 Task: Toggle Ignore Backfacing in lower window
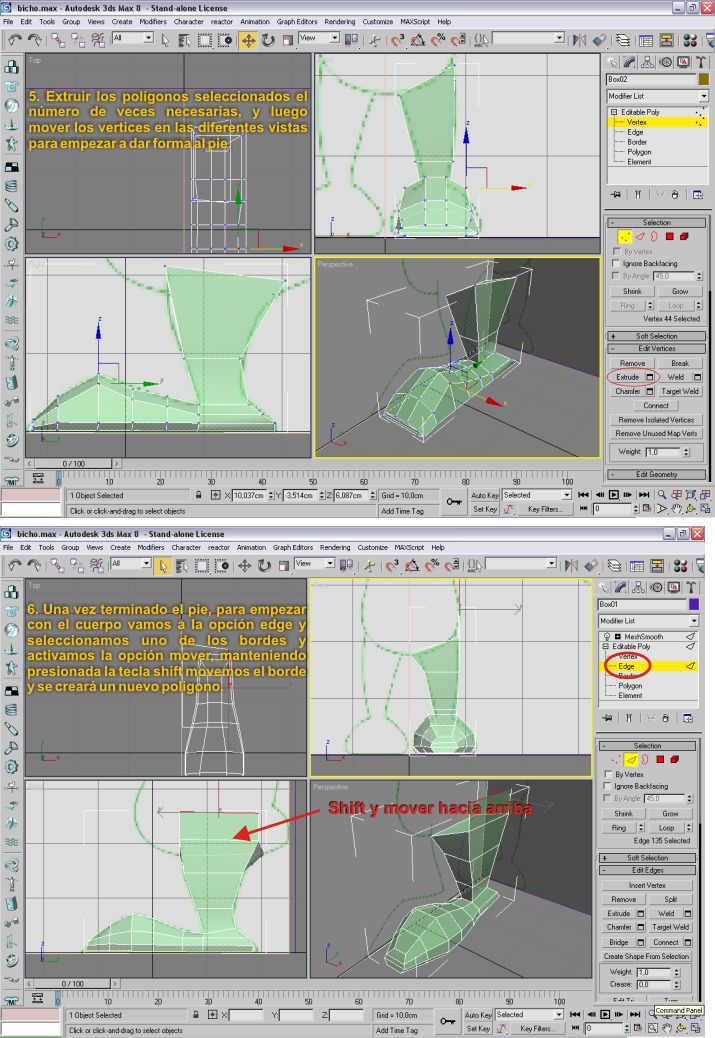608,786
